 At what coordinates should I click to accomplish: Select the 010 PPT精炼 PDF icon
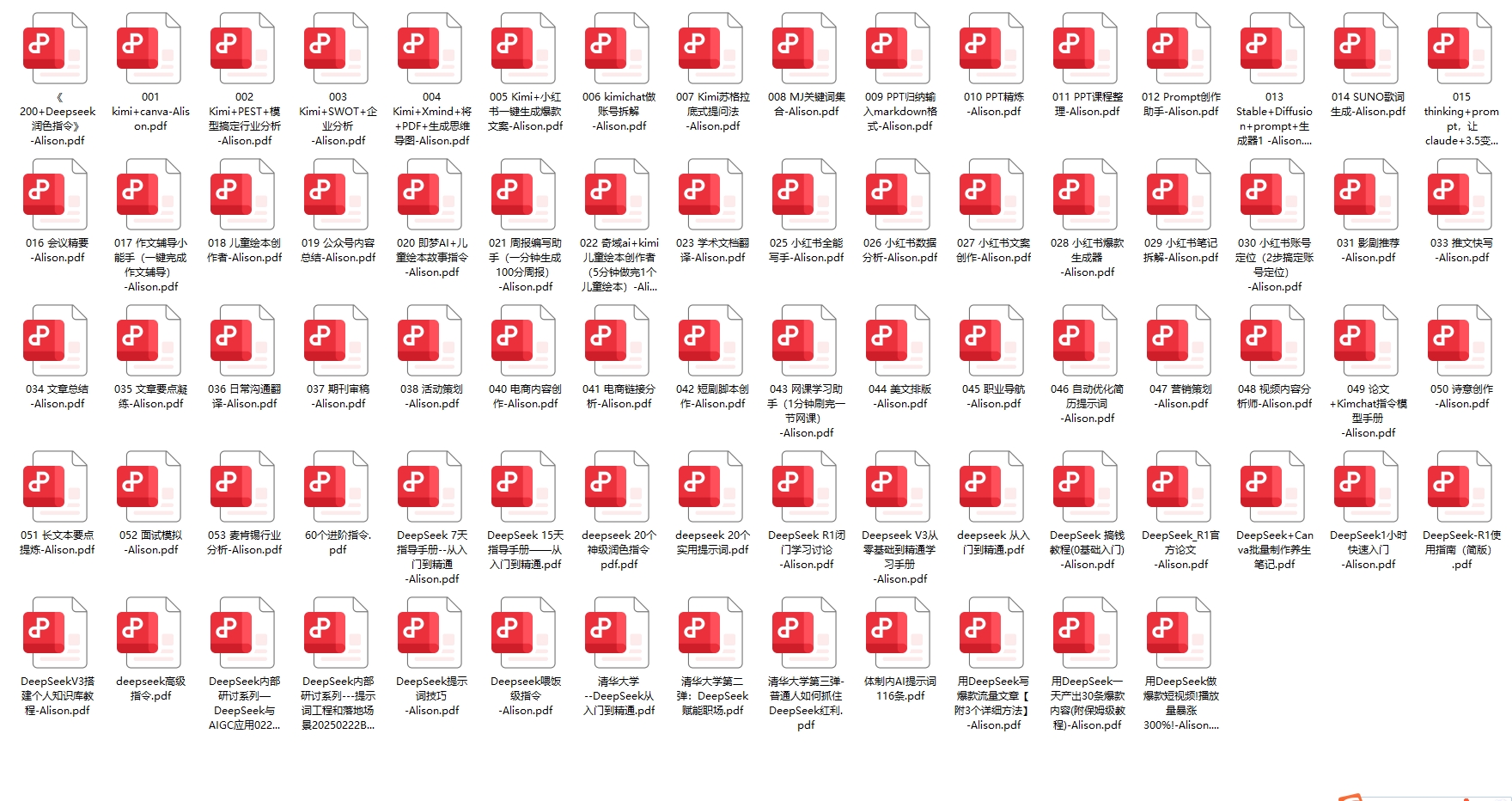click(991, 48)
